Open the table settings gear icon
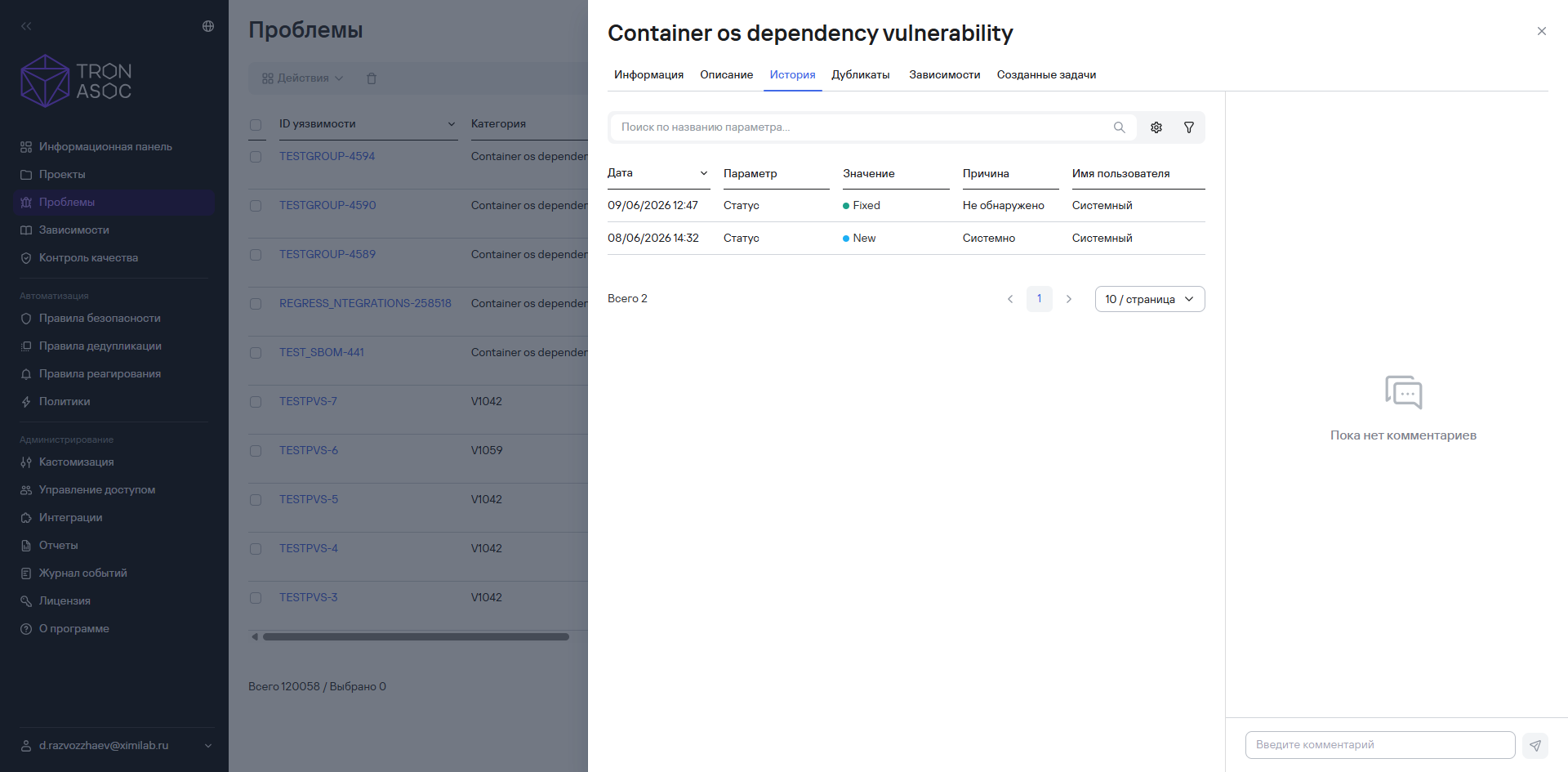The height and width of the screenshot is (772, 1568). 1156,127
